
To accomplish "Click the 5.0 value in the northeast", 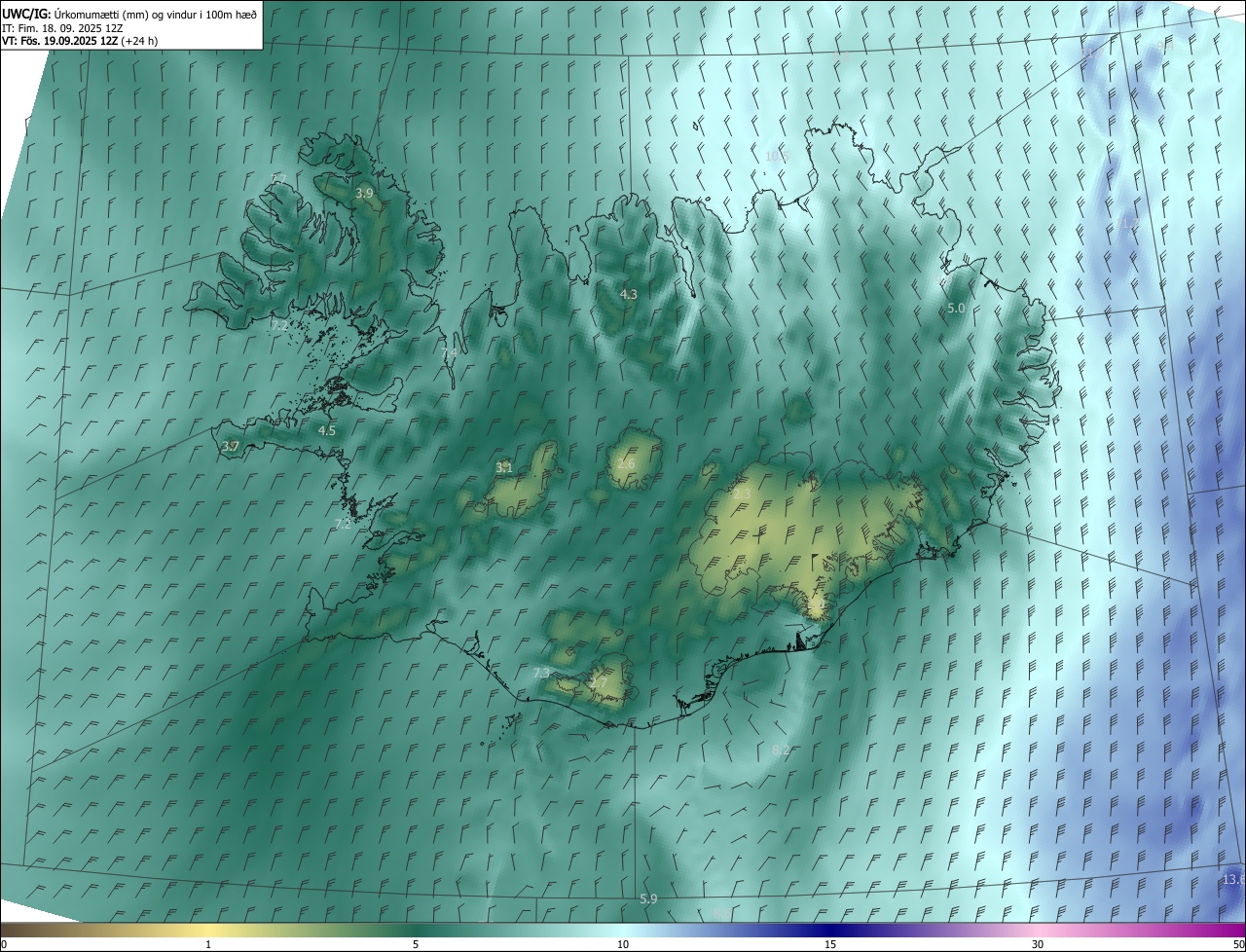I will pos(956,308).
